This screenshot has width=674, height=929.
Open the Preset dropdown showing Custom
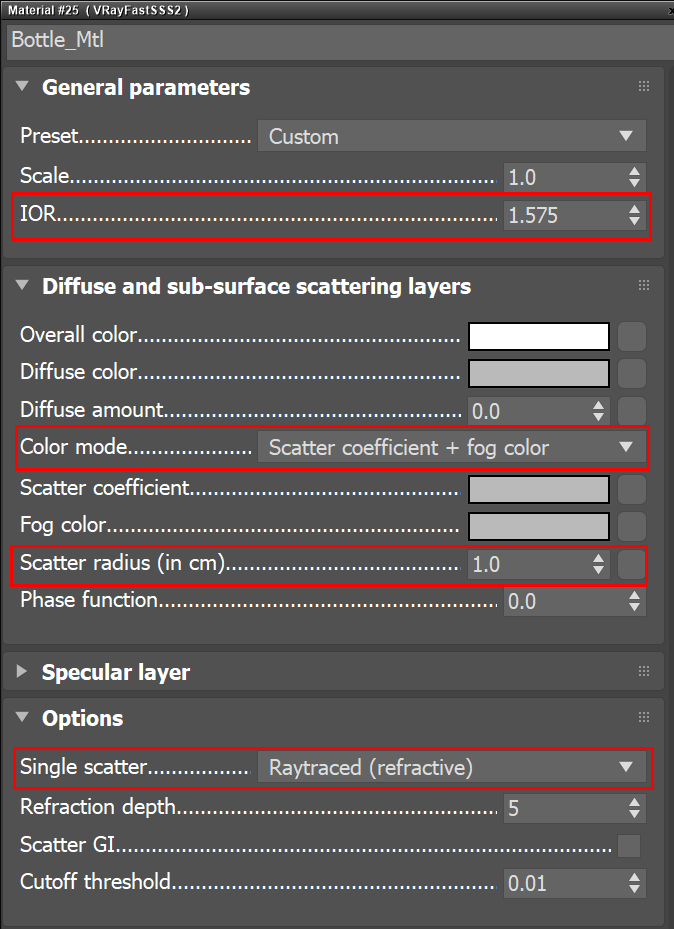click(x=451, y=136)
